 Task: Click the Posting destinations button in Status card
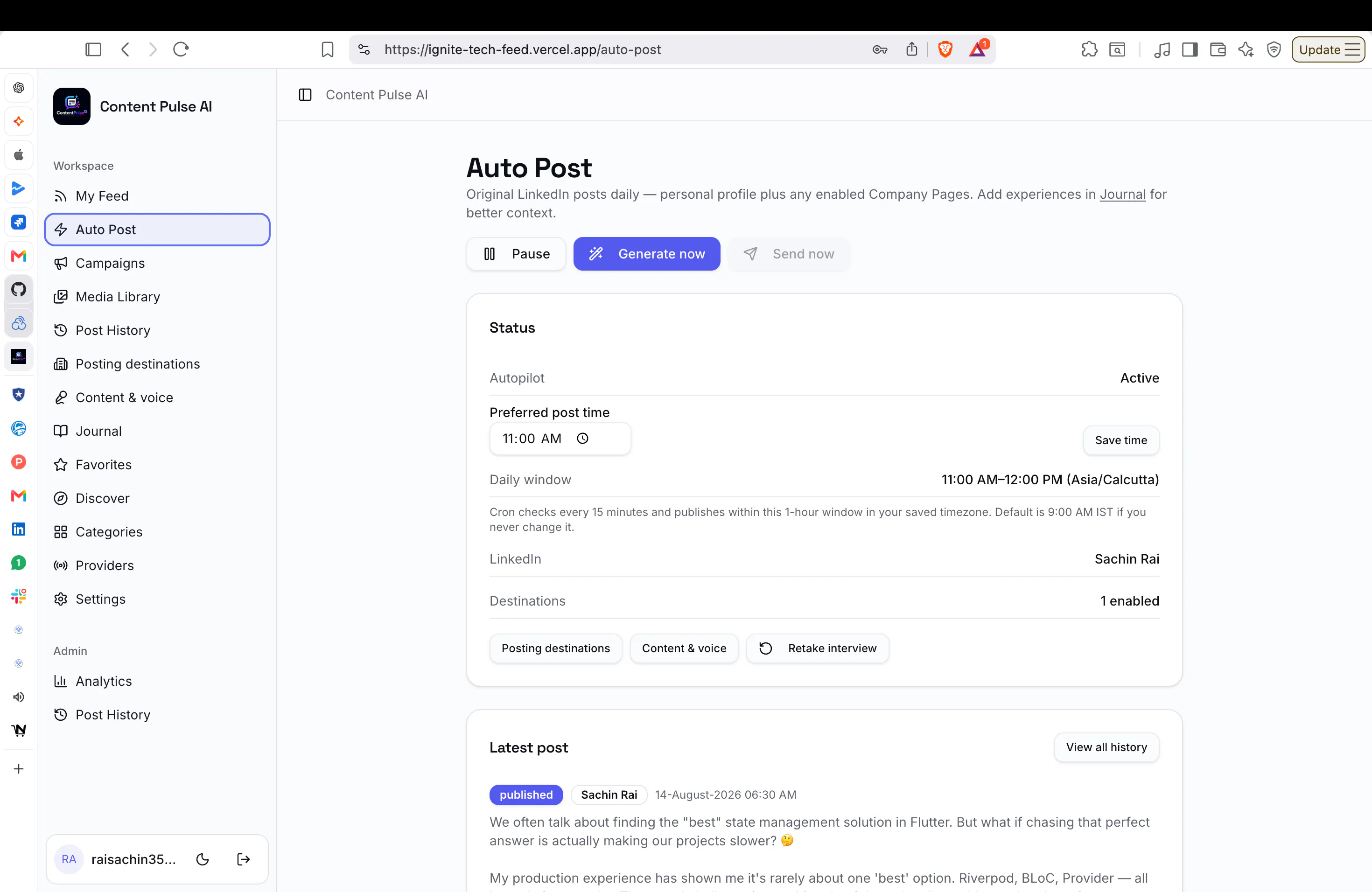pos(555,648)
